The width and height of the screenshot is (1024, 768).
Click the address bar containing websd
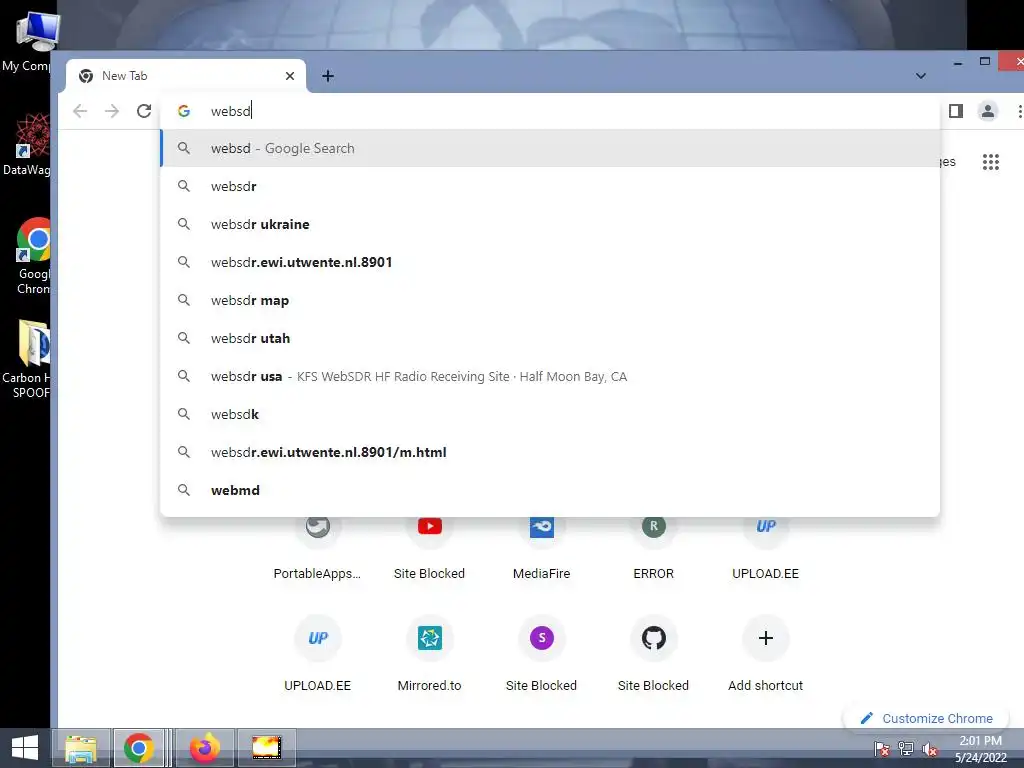click(x=550, y=111)
